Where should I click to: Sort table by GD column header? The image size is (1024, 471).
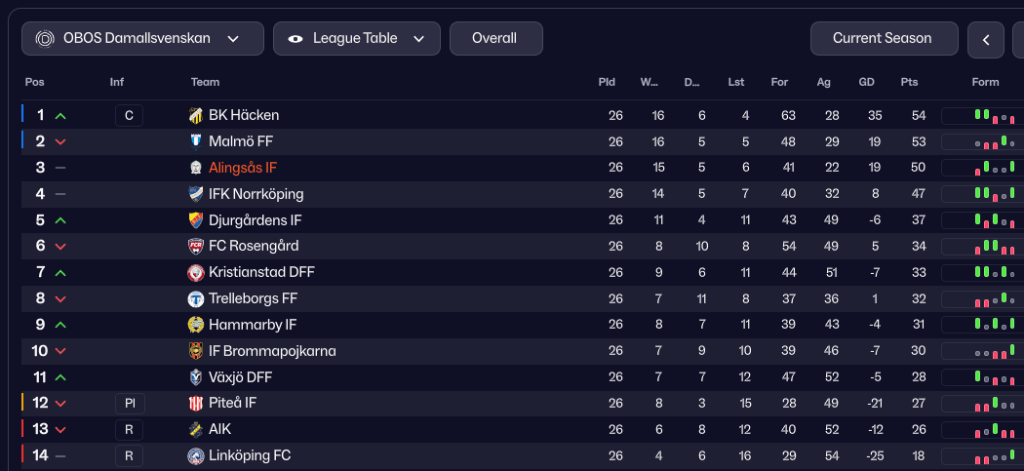[867, 82]
